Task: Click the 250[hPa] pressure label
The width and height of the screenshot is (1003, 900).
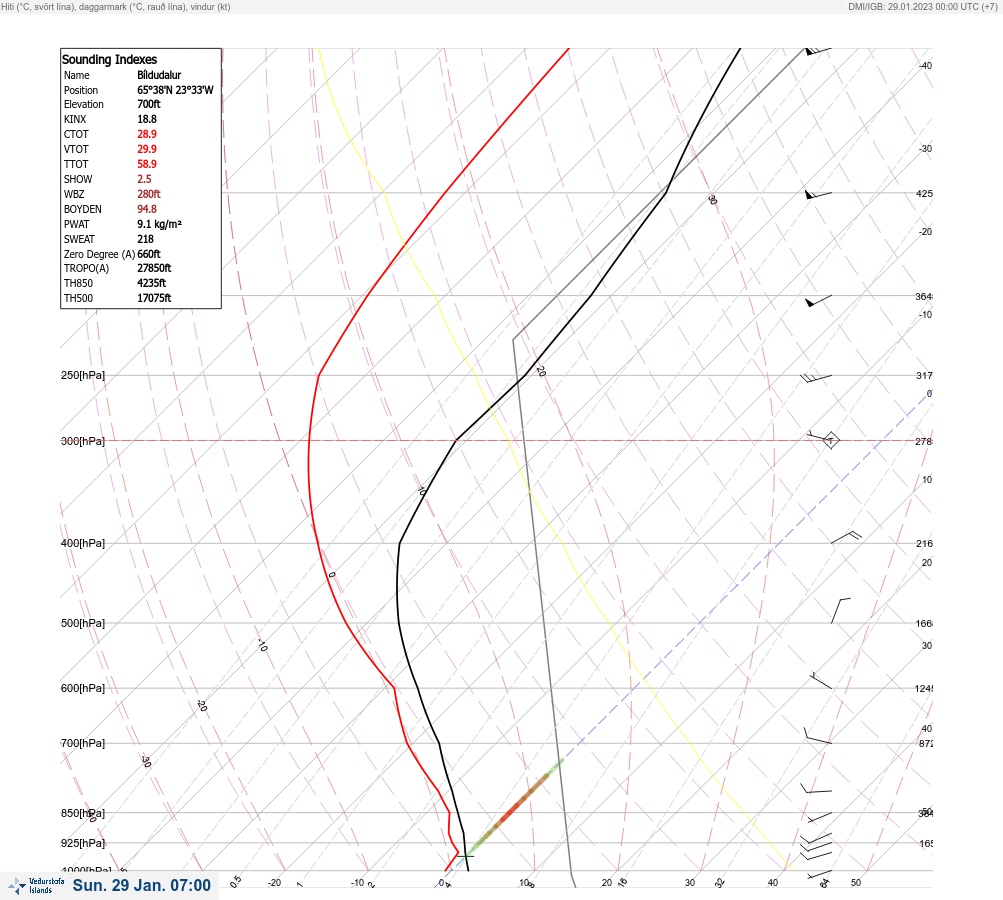Action: (83, 375)
